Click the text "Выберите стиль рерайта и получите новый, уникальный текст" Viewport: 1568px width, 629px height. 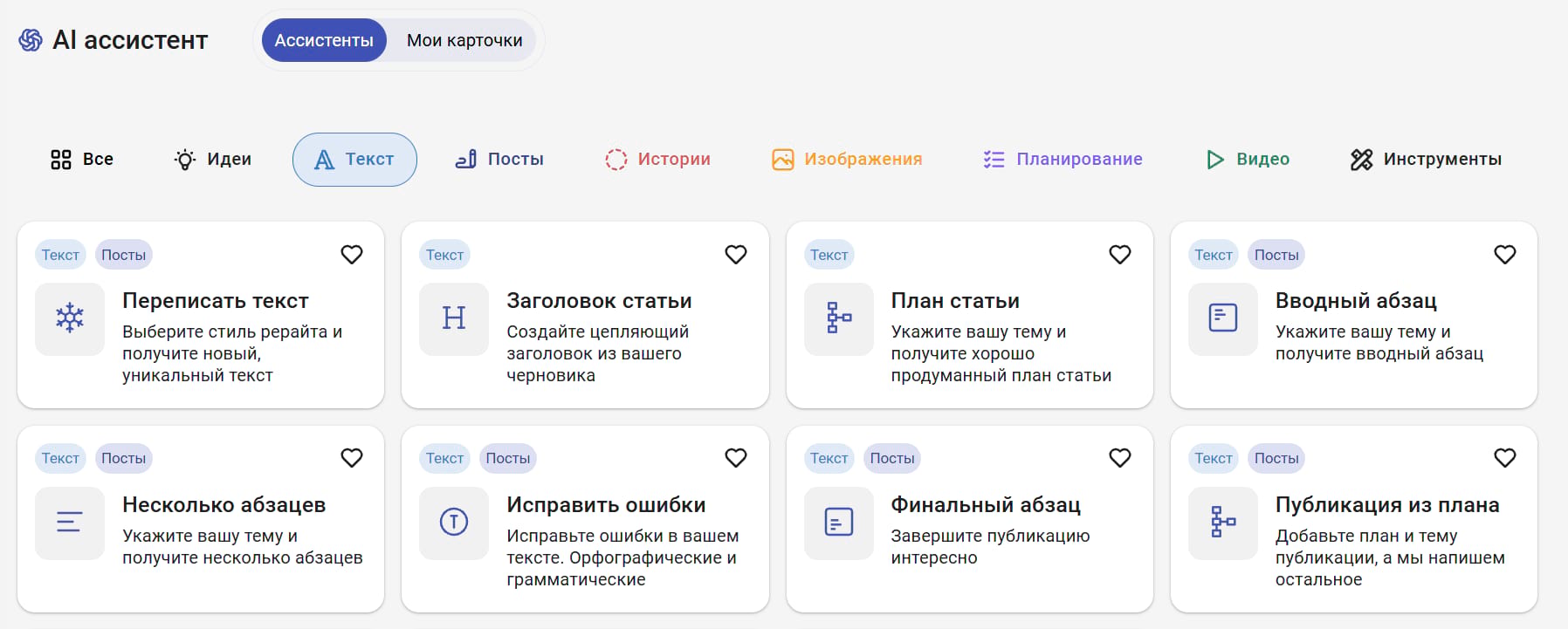click(x=232, y=353)
